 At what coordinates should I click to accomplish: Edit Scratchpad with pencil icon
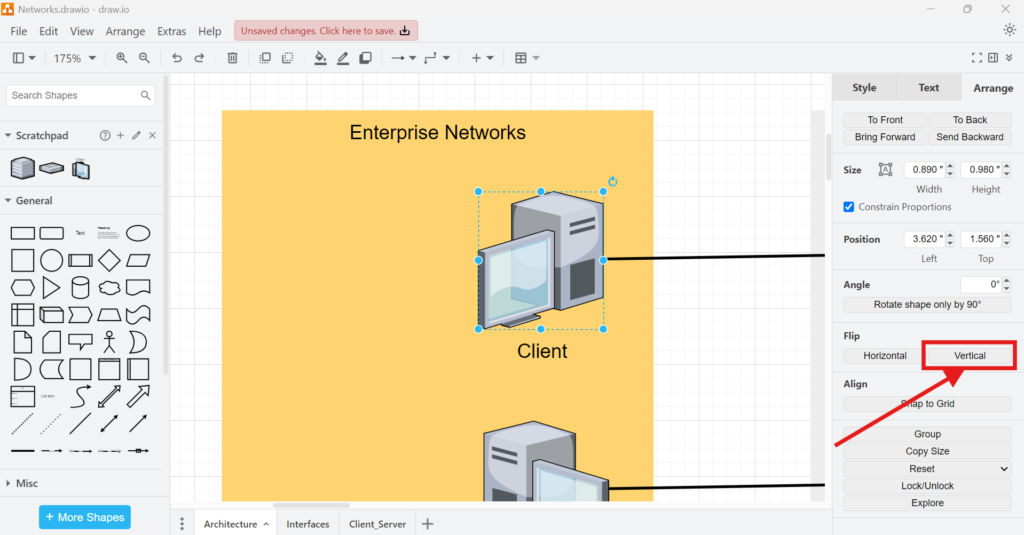coord(136,135)
